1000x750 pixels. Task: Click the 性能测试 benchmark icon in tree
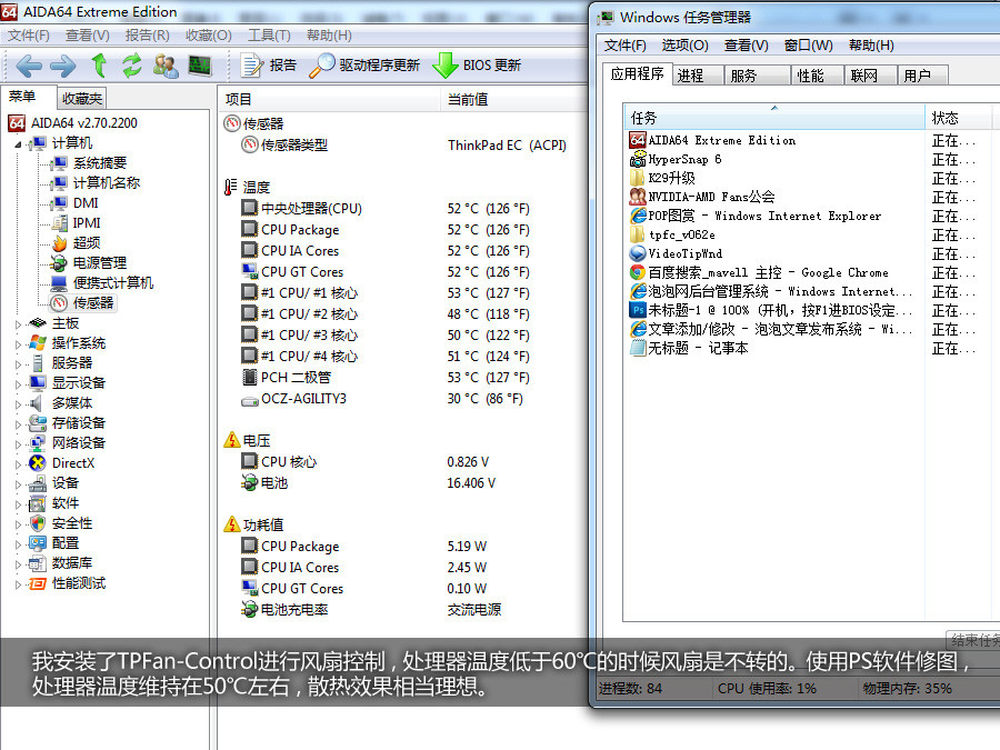38,584
